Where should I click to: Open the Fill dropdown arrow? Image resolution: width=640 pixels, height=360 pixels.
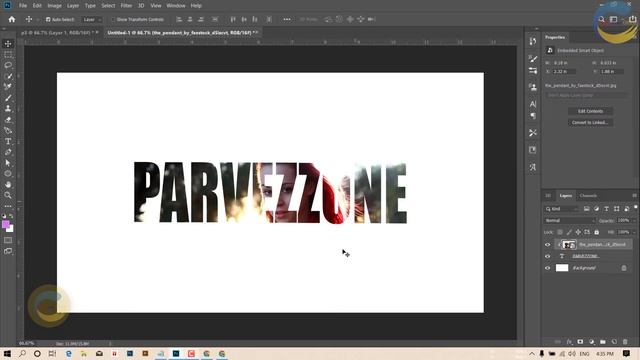point(634,232)
